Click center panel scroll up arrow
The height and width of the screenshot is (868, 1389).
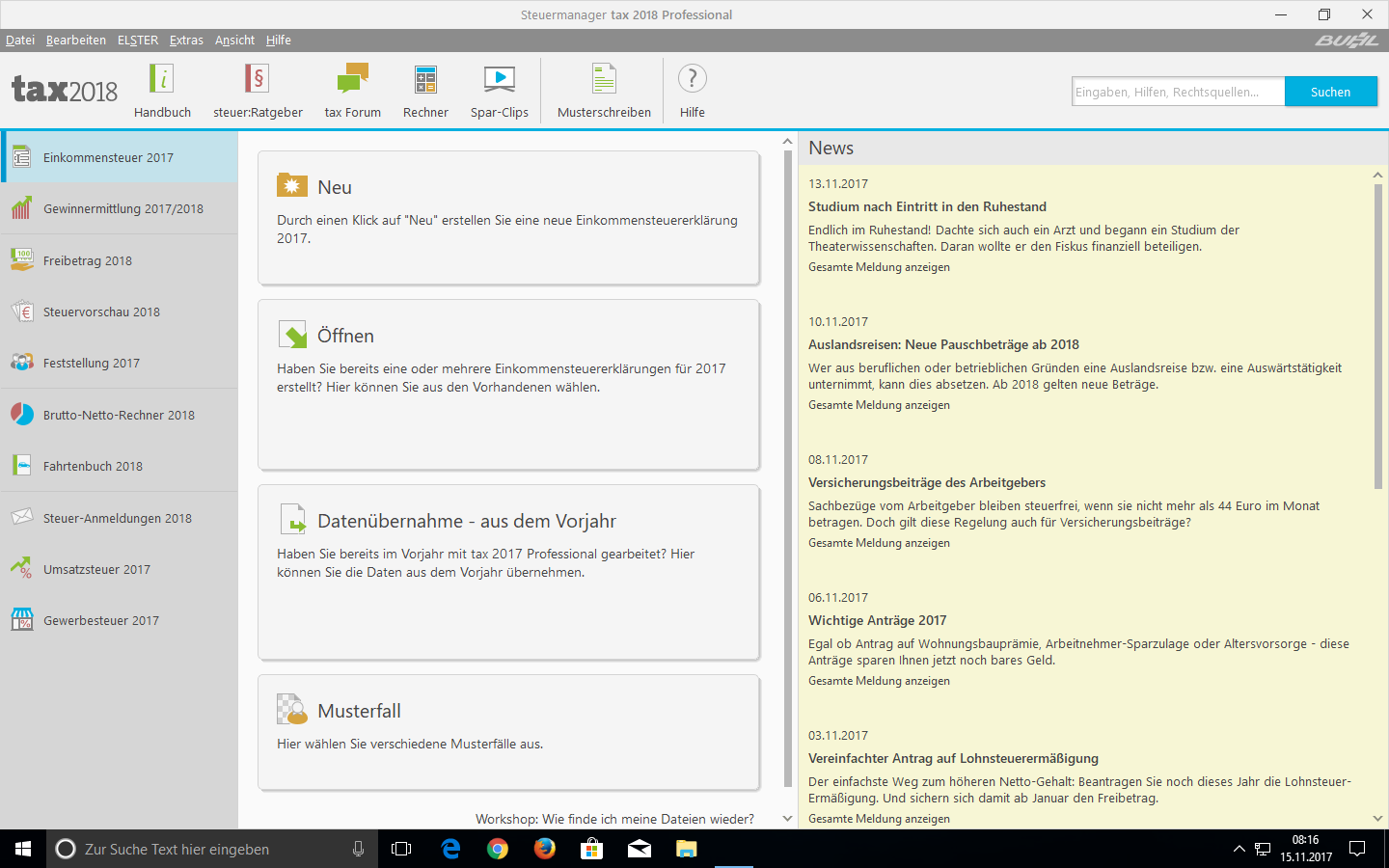[788, 142]
